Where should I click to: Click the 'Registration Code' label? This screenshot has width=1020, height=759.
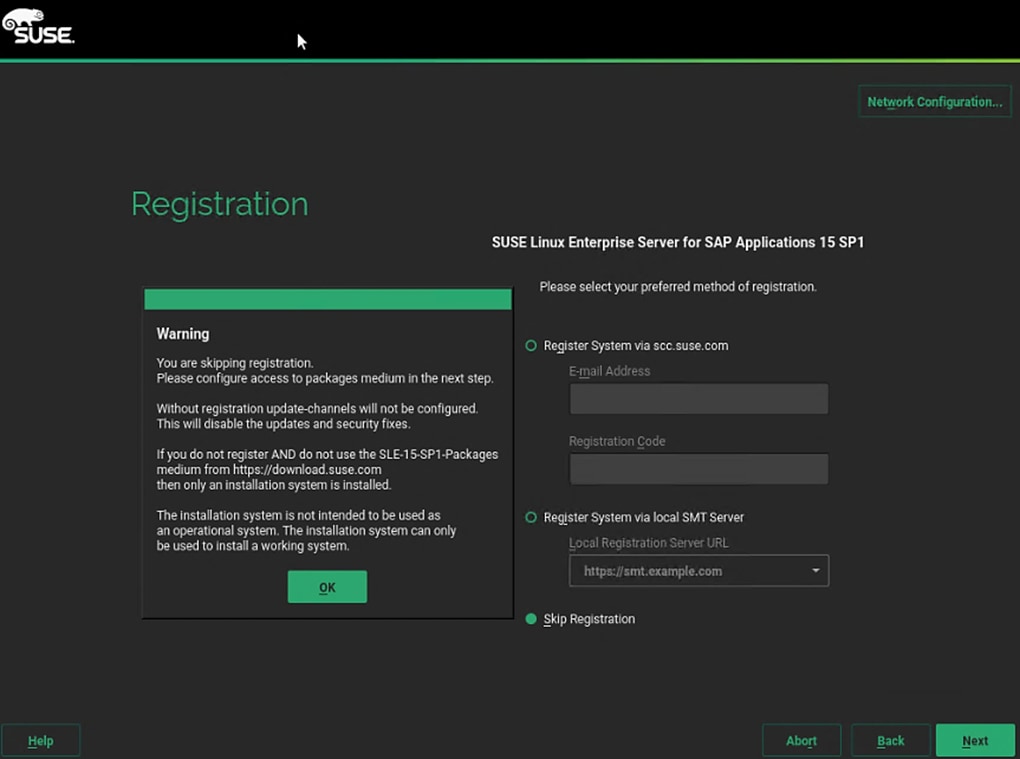[617, 441]
